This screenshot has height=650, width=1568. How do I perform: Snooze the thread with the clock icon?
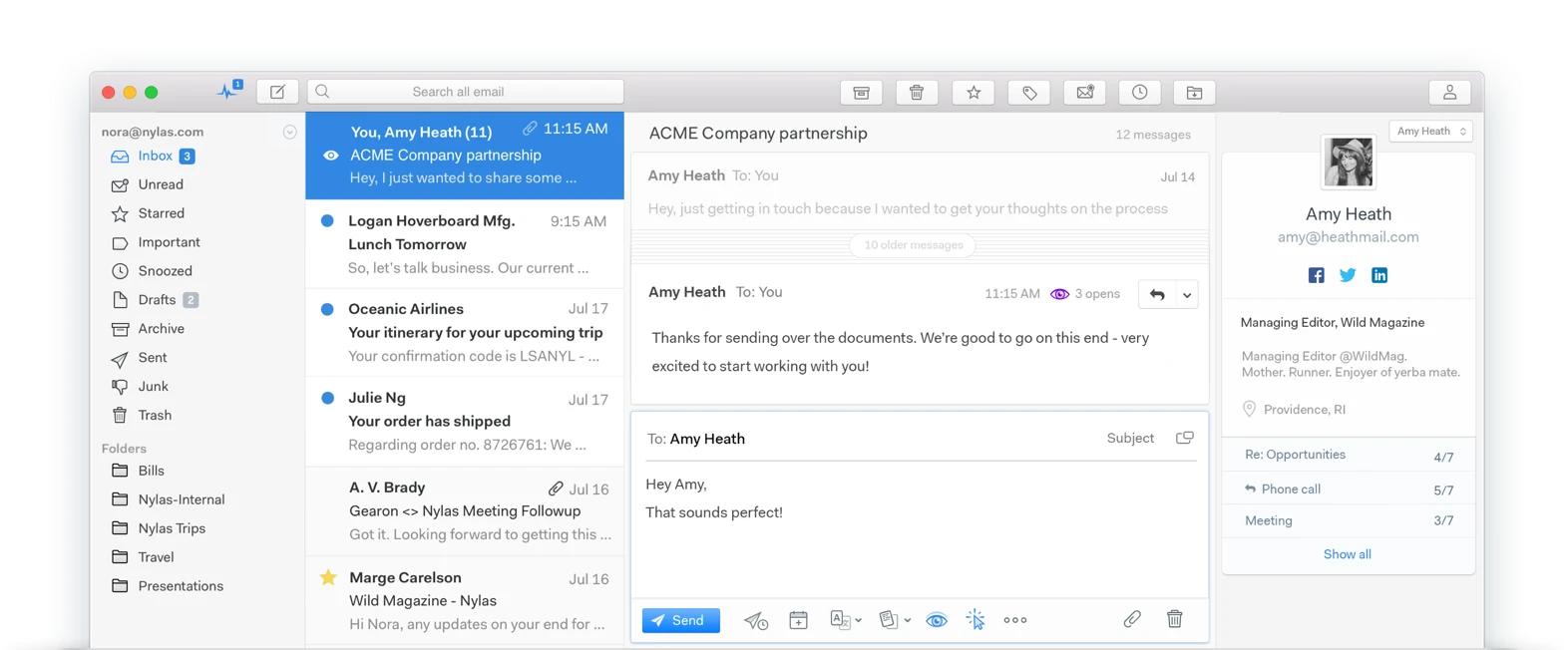tap(1139, 93)
